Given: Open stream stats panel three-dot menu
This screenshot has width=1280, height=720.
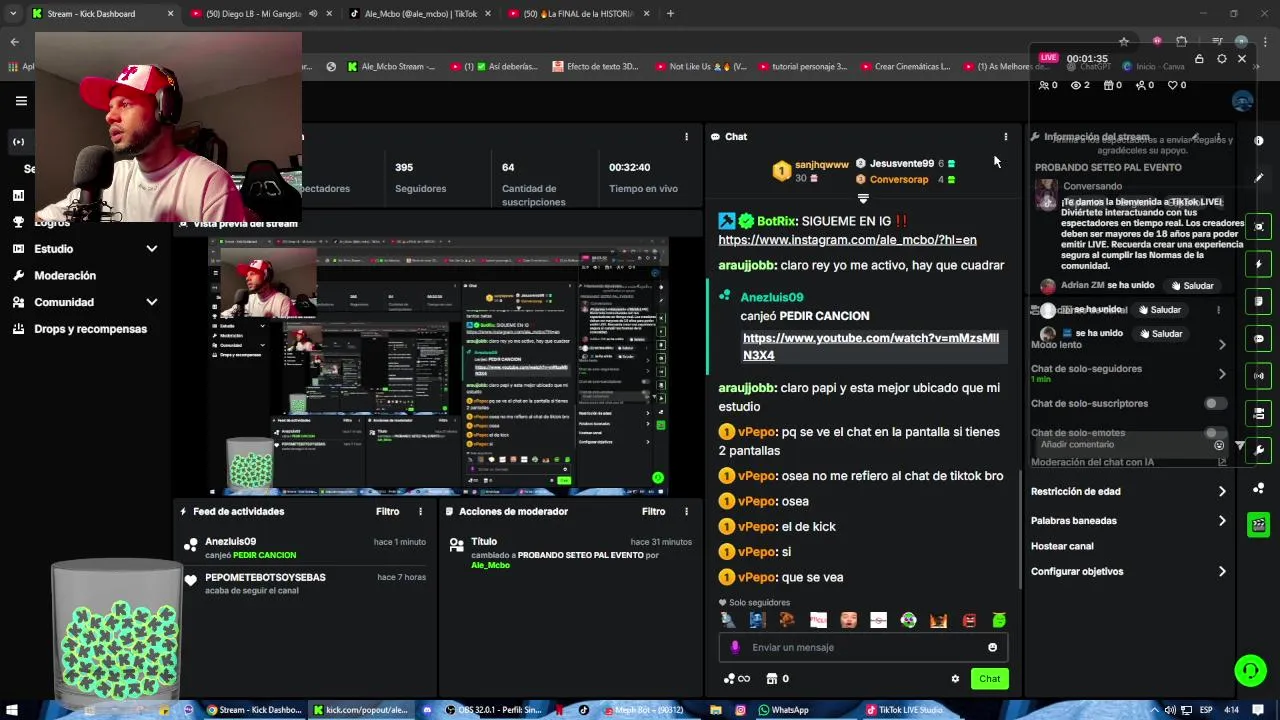Looking at the screenshot, I should 686,137.
